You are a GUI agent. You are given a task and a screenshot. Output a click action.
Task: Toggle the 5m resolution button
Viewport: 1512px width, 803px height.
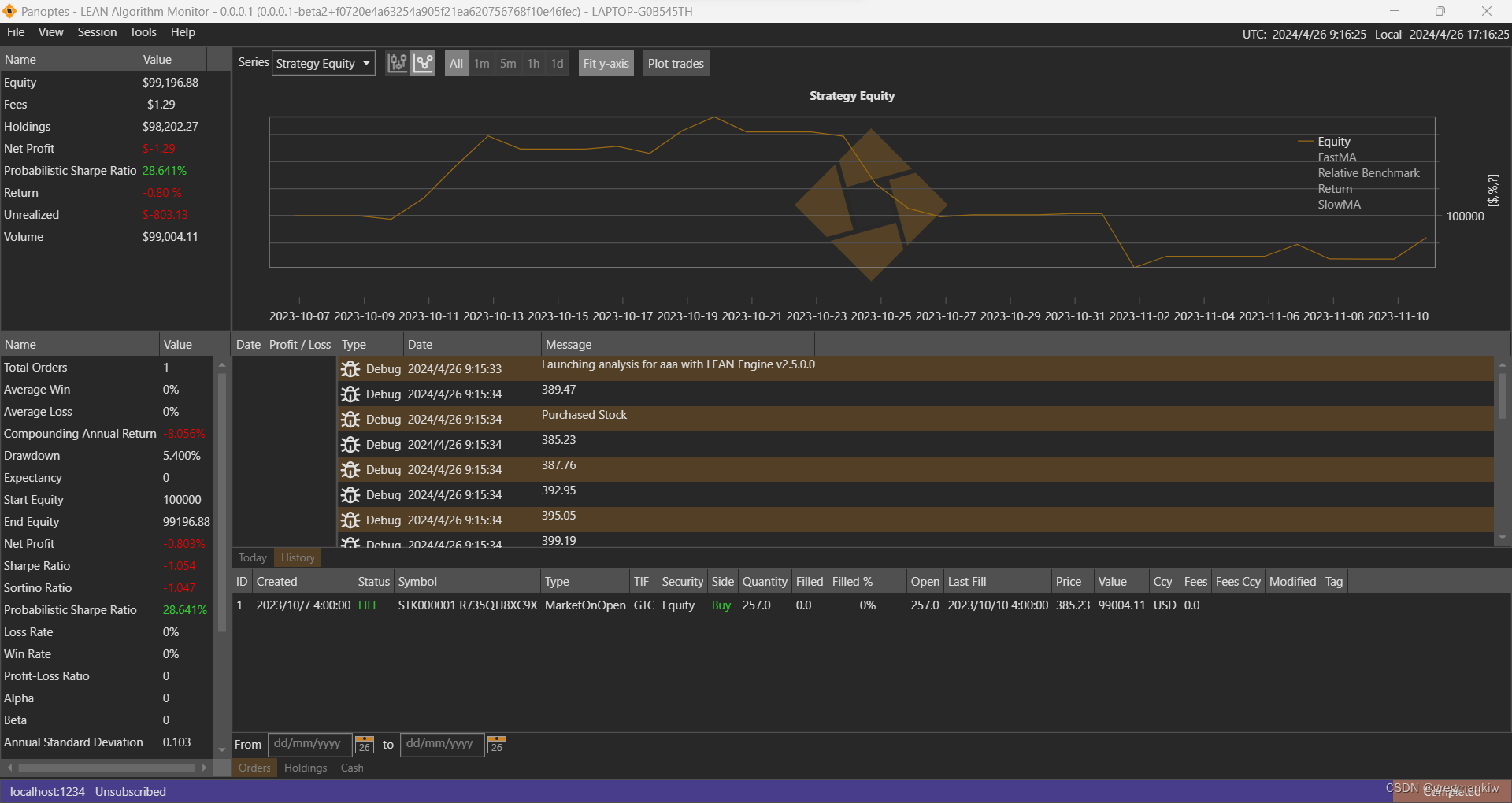coord(508,64)
